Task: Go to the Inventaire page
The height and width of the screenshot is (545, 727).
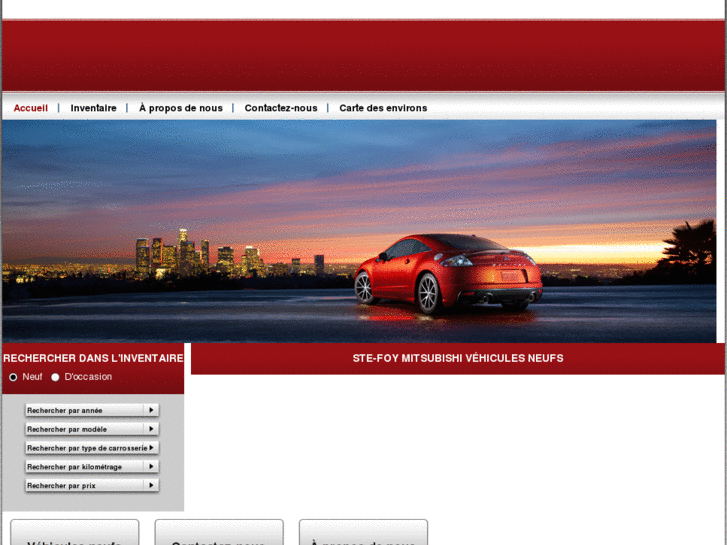Action: point(93,108)
